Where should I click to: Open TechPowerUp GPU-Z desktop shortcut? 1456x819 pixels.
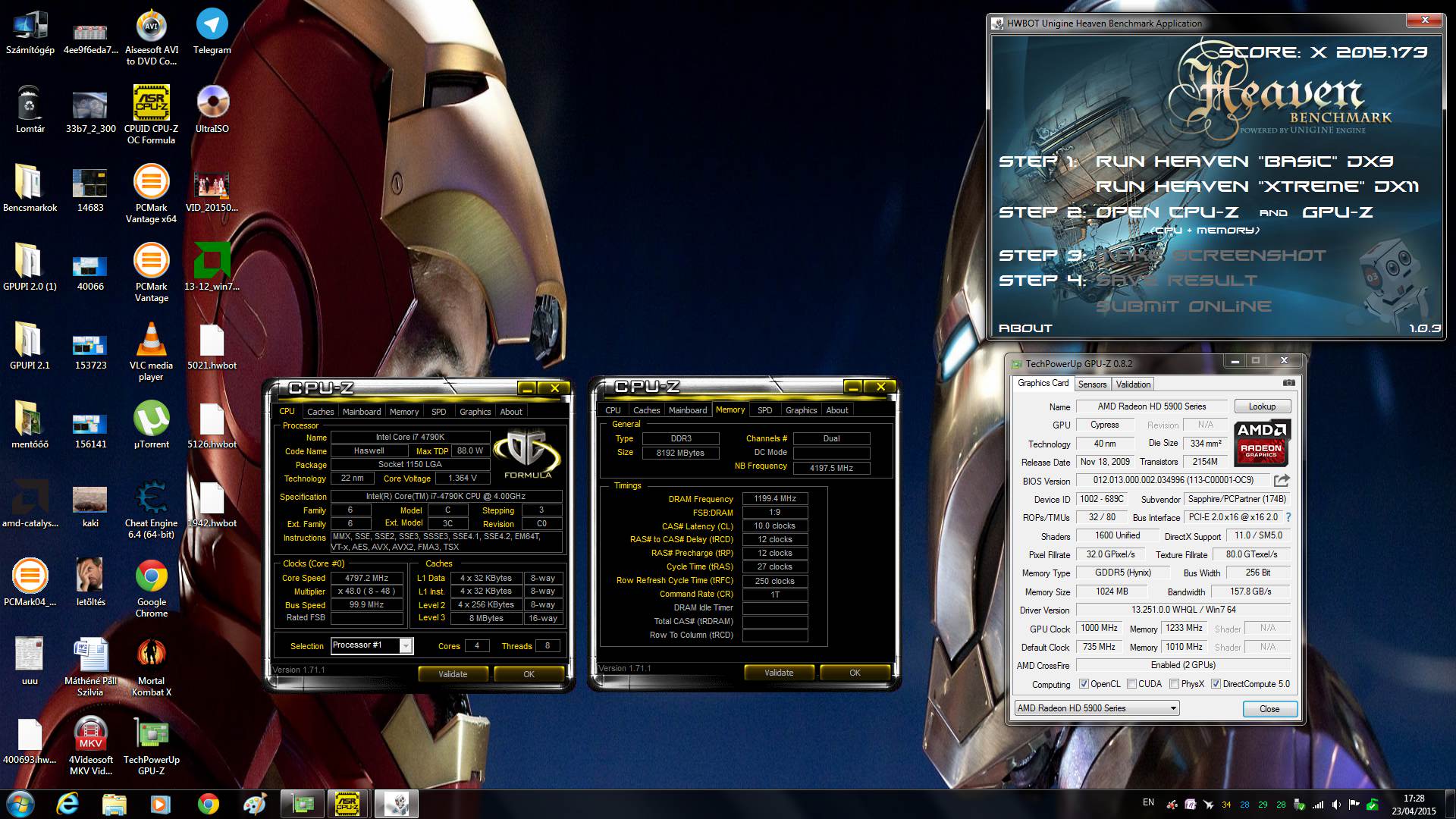[151, 746]
